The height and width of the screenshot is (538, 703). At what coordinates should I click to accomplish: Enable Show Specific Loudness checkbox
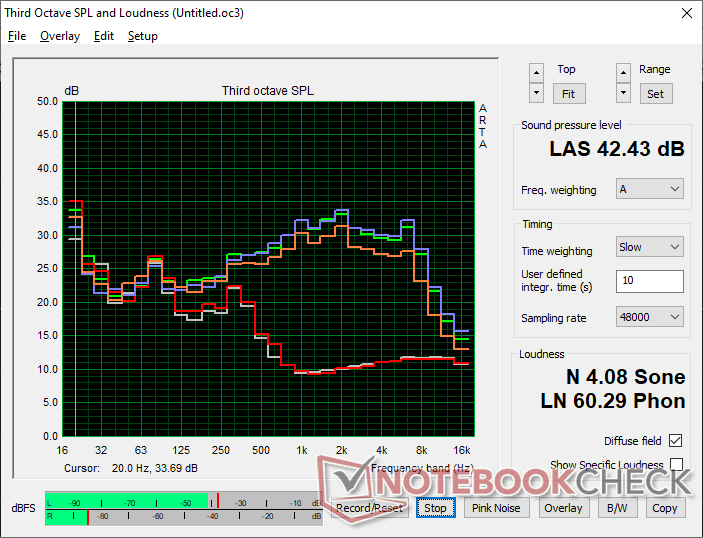click(x=676, y=464)
